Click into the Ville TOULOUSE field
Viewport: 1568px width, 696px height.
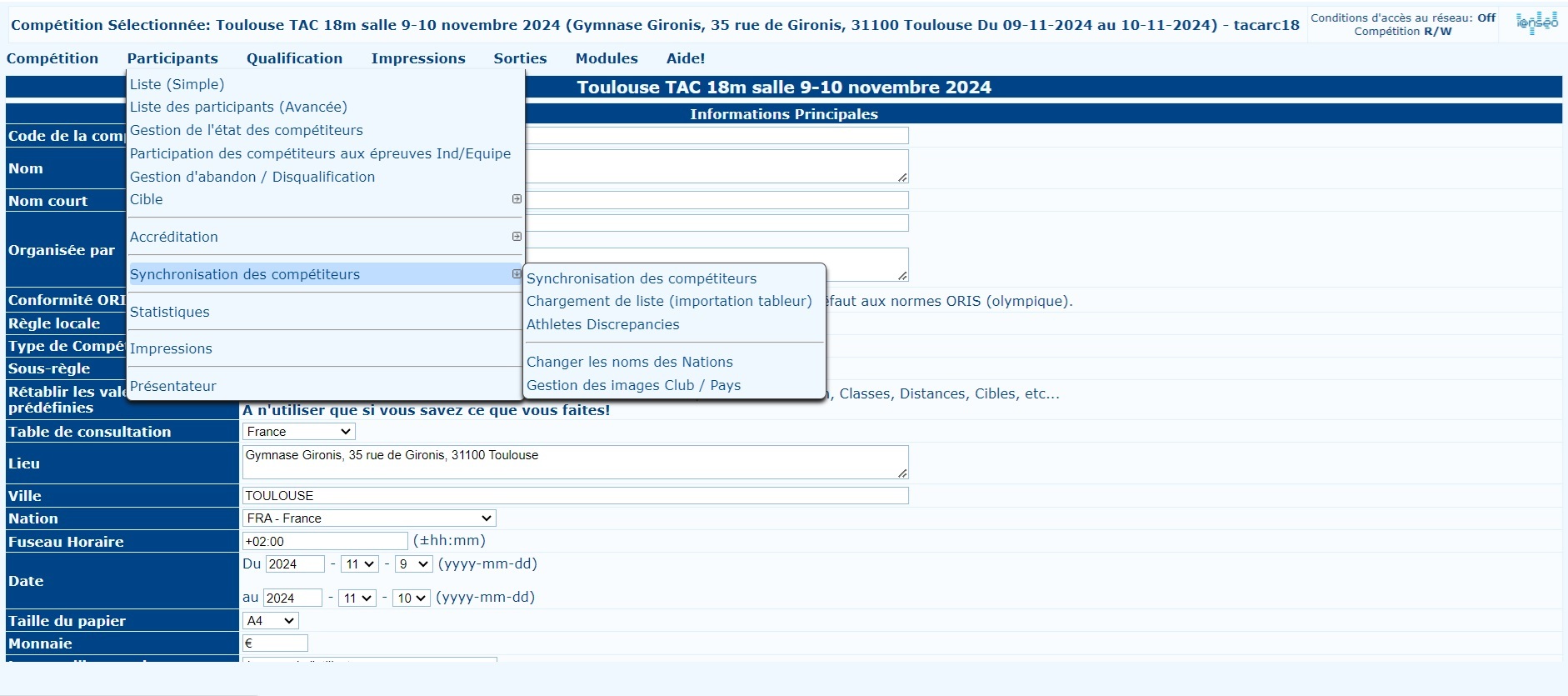click(575, 496)
